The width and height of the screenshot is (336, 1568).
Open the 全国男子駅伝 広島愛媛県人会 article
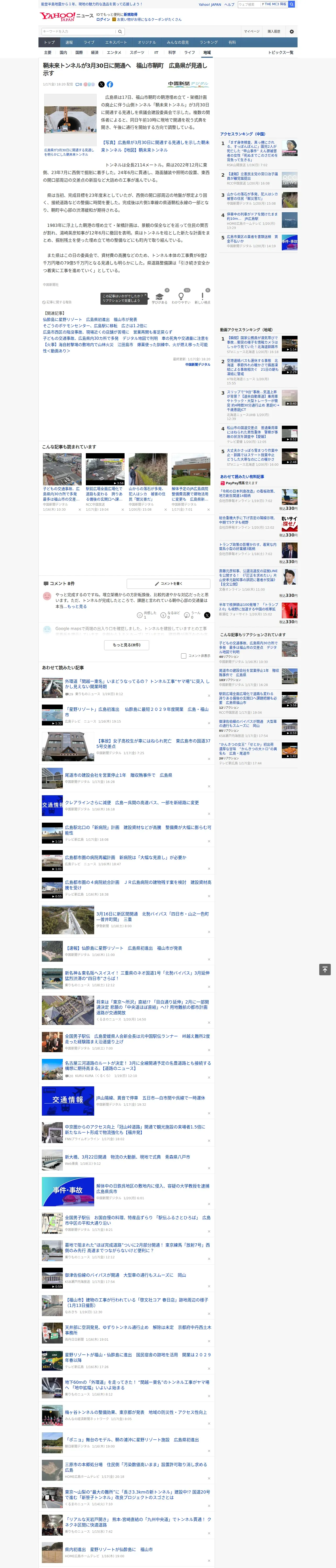137,1039
